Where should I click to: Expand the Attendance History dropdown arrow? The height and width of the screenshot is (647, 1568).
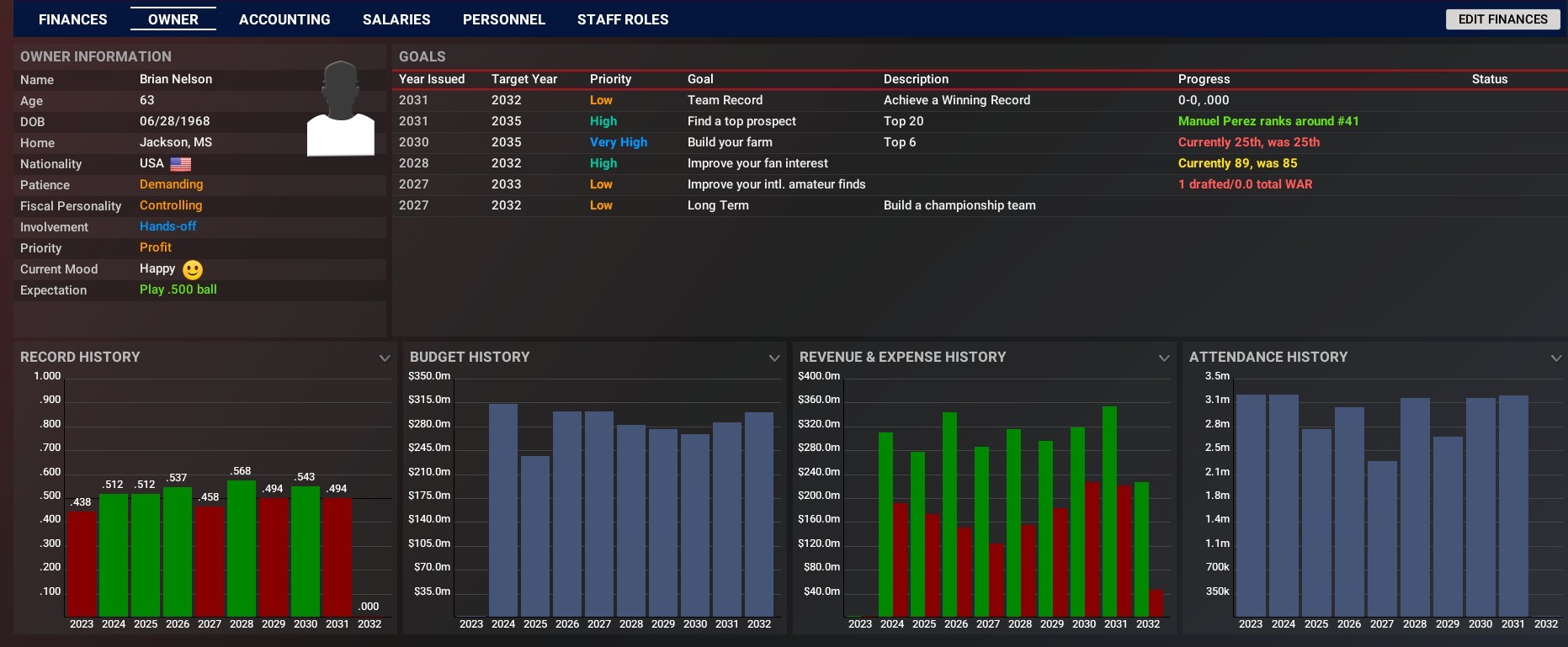1555,358
